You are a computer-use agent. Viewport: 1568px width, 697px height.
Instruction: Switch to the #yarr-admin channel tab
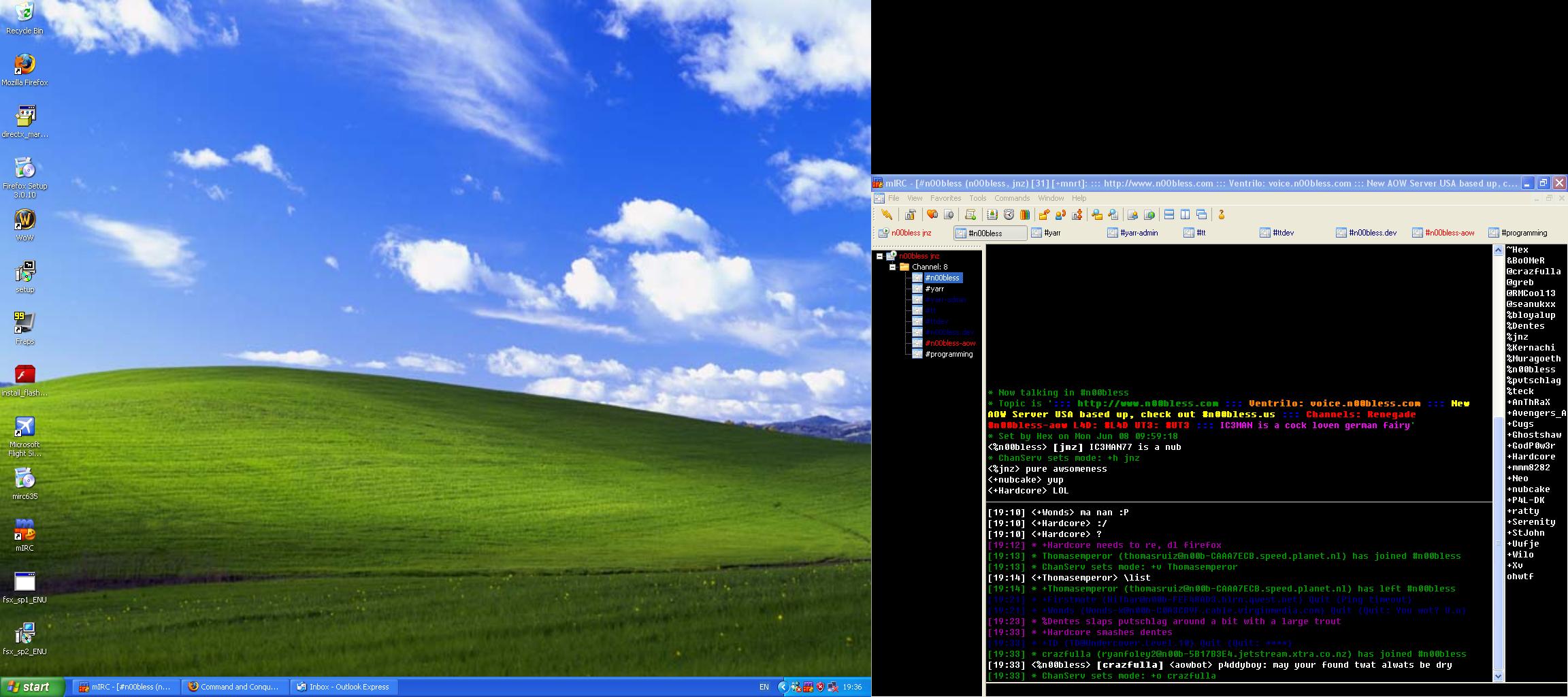pyautogui.click(x=1139, y=233)
